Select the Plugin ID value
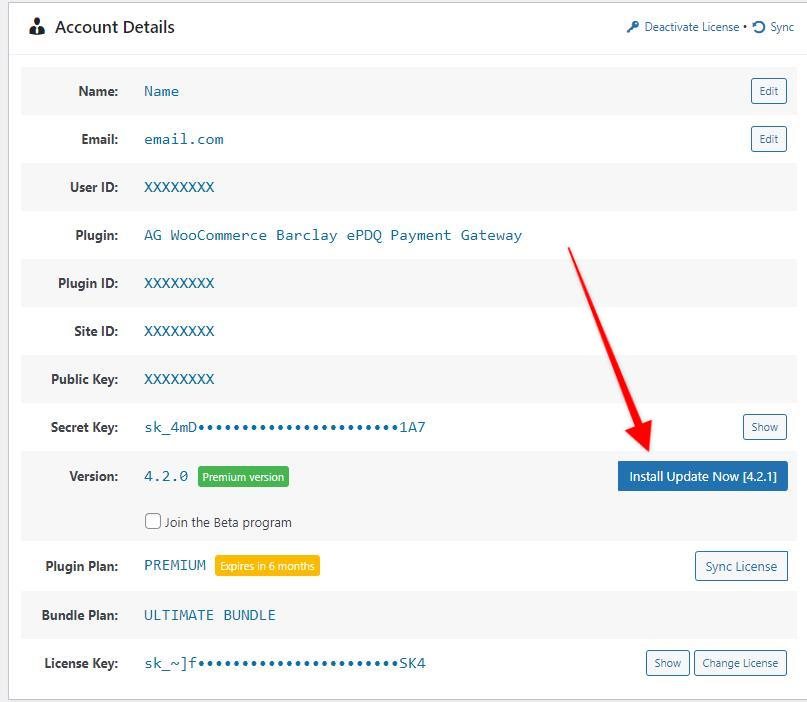807x702 pixels. click(179, 283)
